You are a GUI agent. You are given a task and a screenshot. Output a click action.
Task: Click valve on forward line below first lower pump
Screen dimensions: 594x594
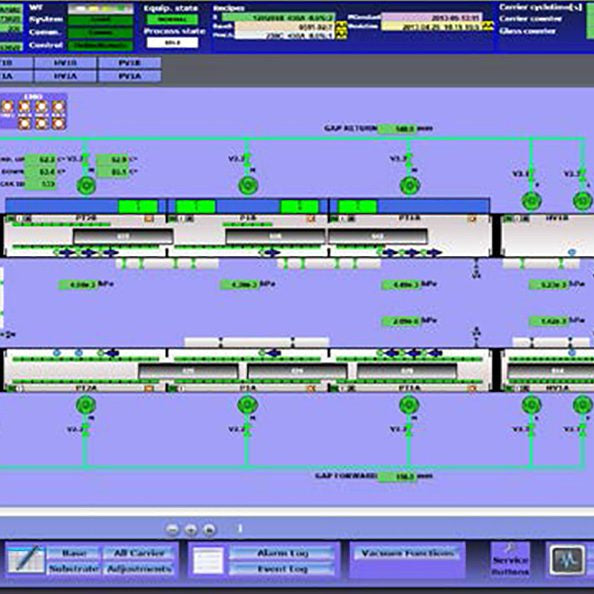tap(86, 430)
